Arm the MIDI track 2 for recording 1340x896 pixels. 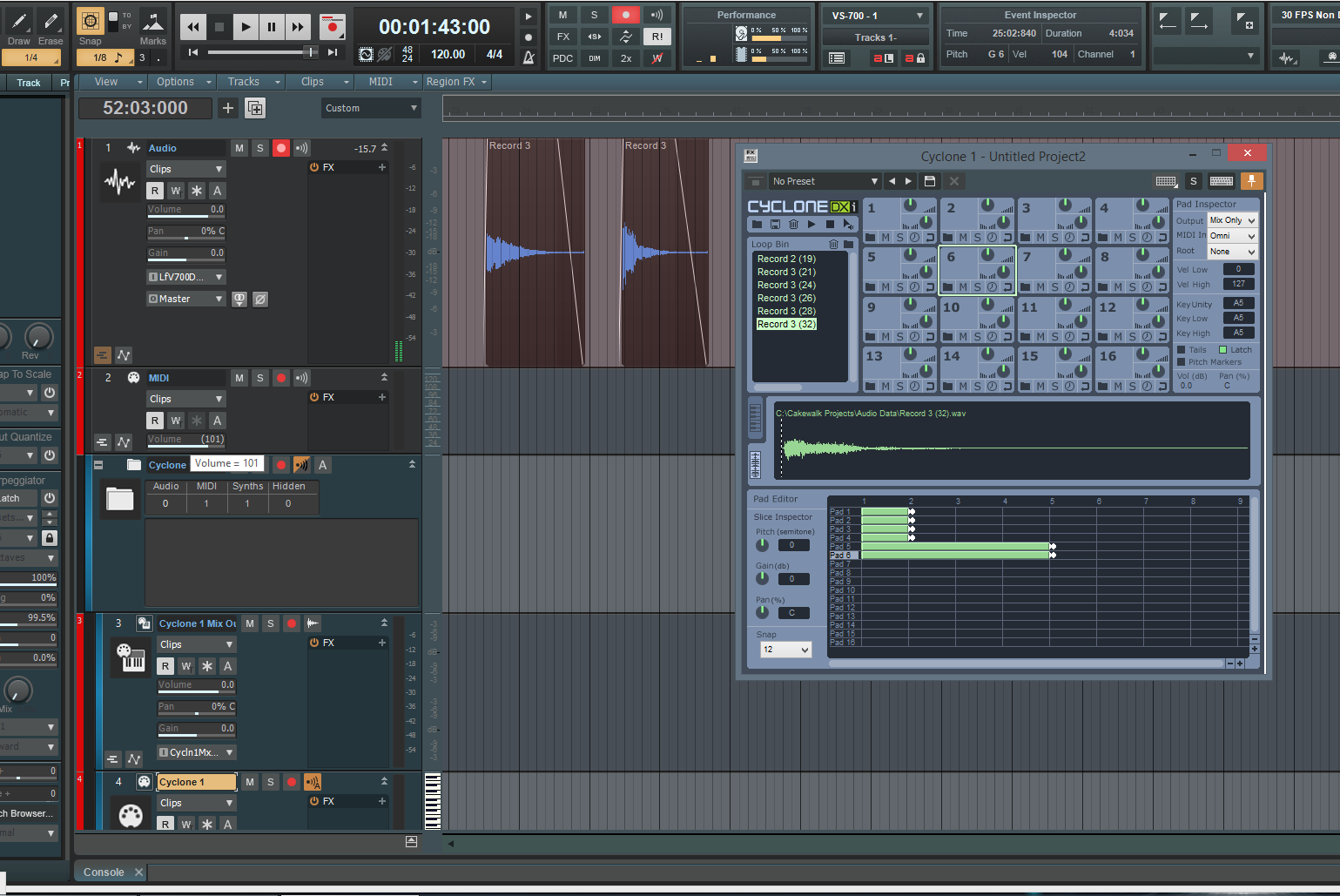pos(280,378)
